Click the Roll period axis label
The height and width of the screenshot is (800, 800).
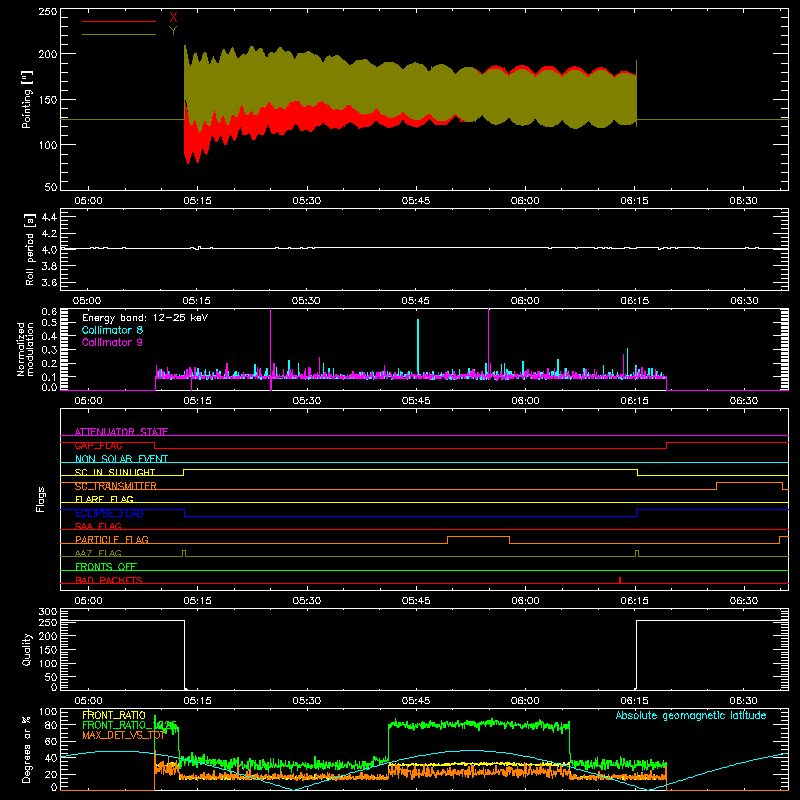[x=30, y=250]
